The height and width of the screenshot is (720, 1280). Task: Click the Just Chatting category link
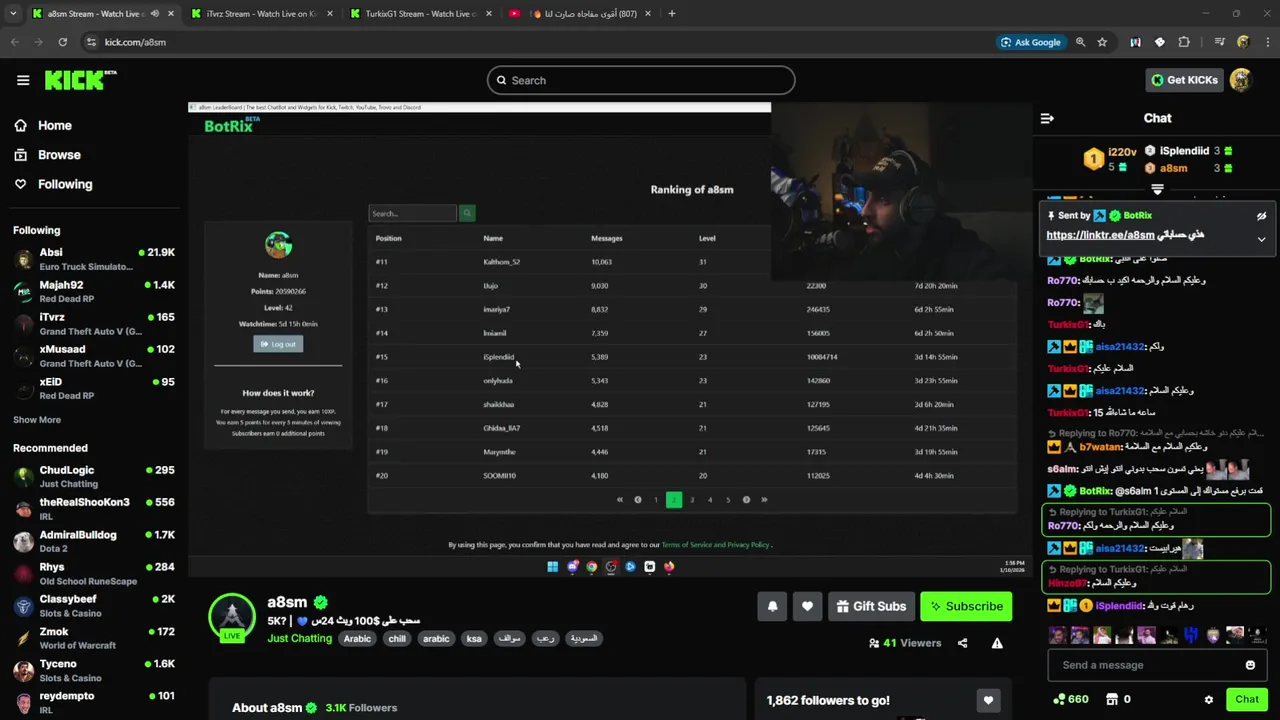(299, 638)
